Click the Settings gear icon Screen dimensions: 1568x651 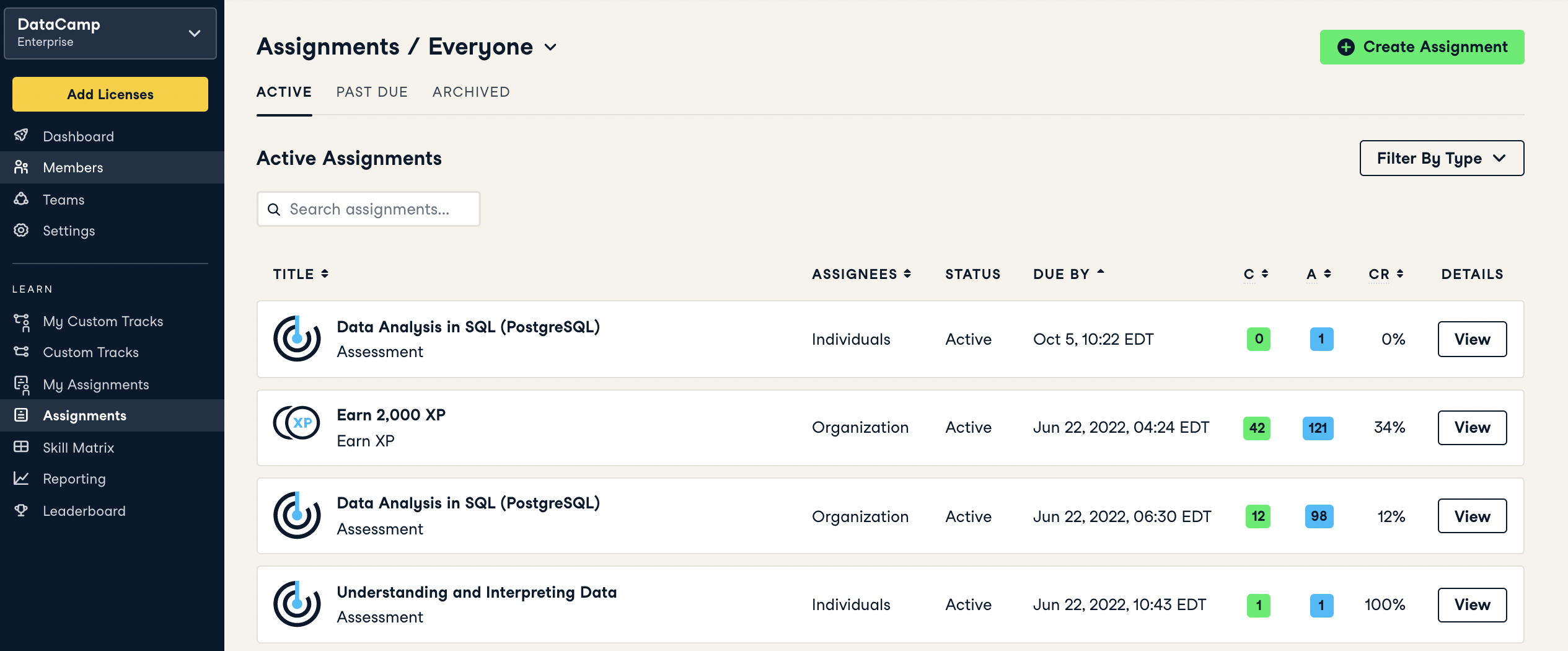21,231
